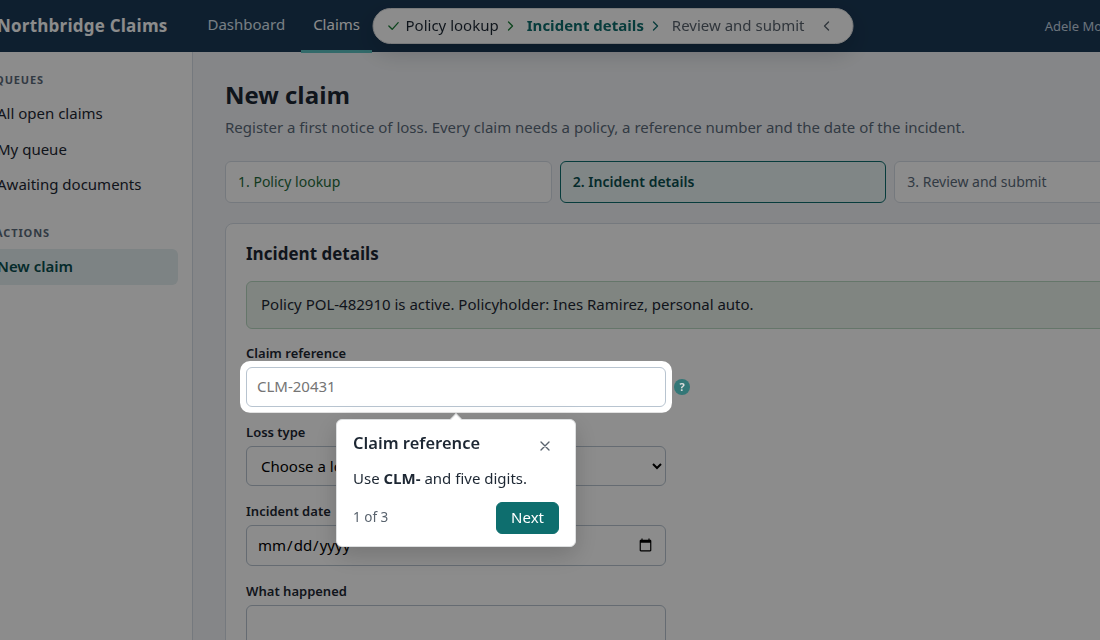Click the policy POL-482910 active banner
Viewport: 1100px width, 640px height.
[x=673, y=305]
